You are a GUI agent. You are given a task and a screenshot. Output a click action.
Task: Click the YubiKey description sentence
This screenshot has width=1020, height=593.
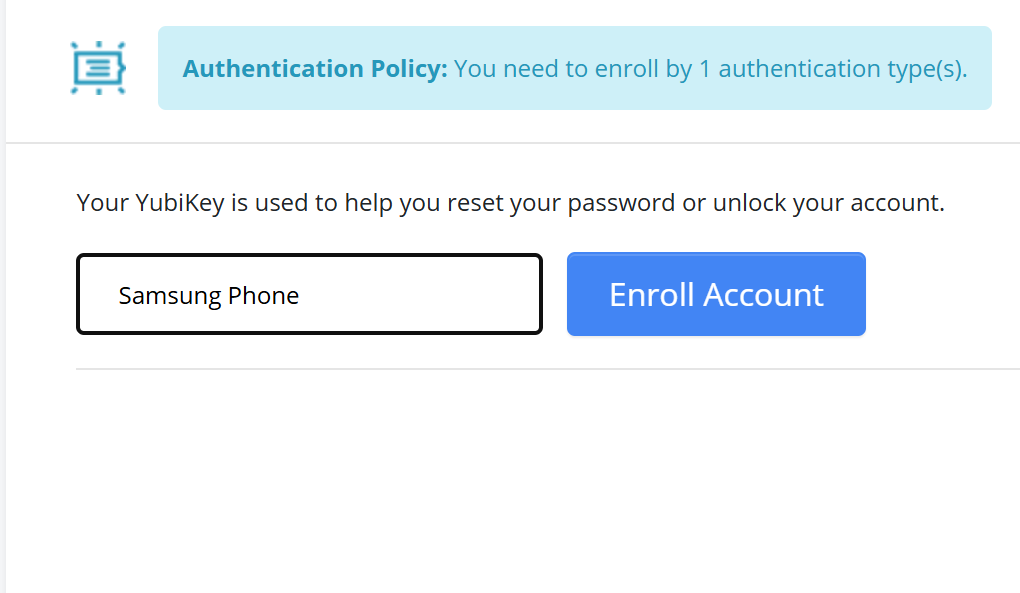pos(510,203)
